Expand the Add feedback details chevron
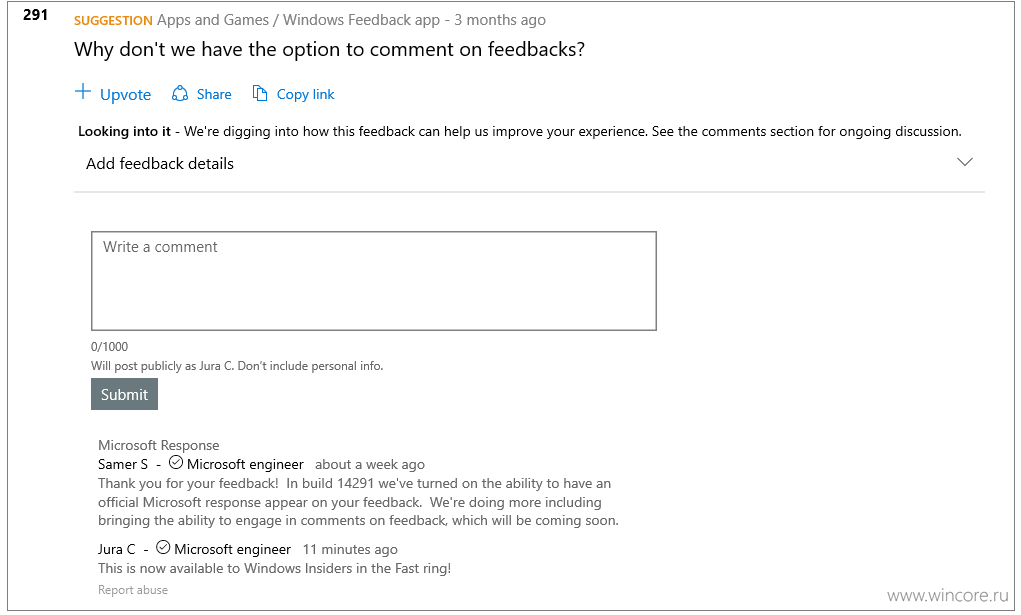Viewport: 1021px width, 615px height. (x=964, y=162)
